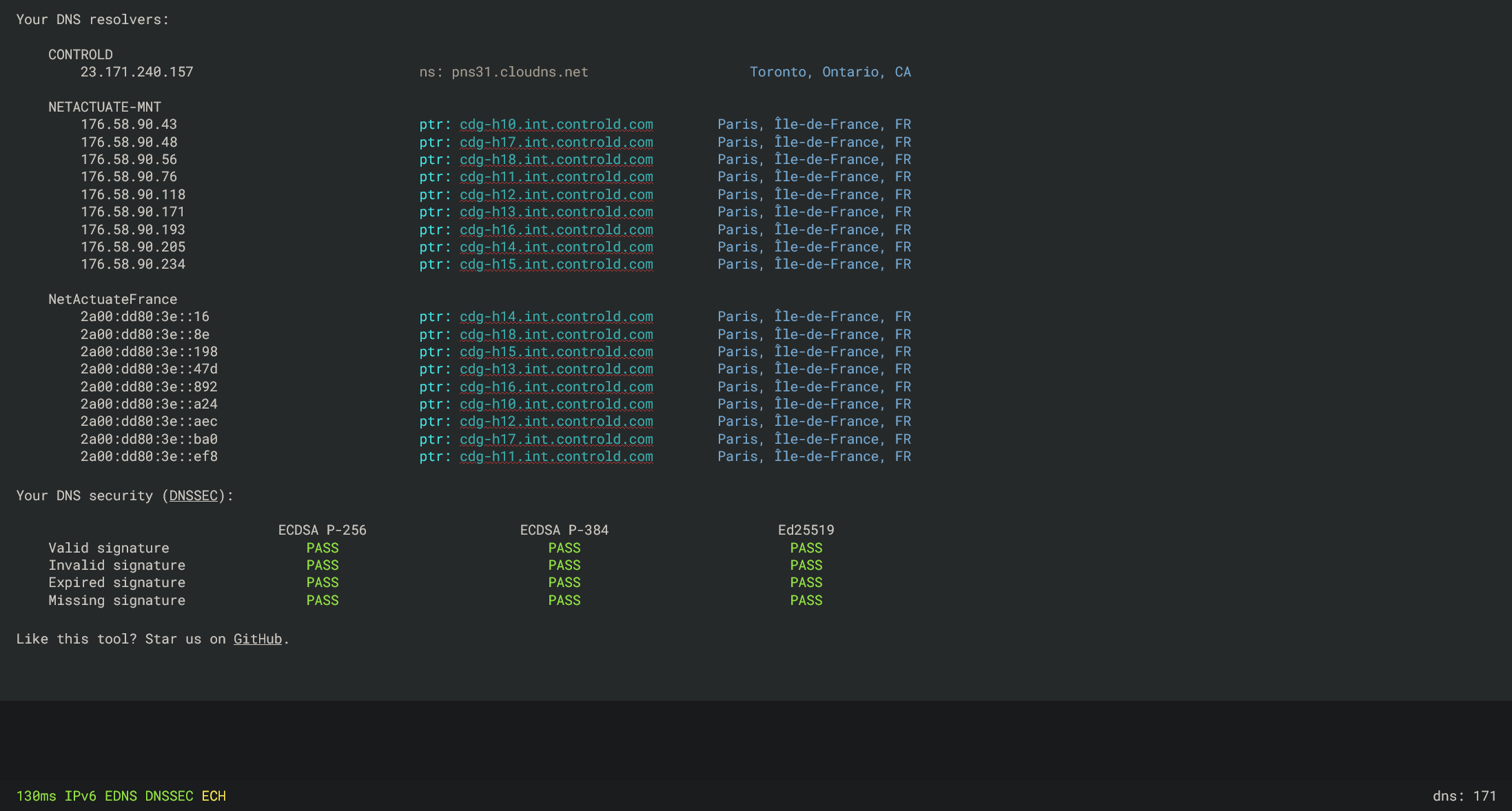The image size is (1512, 811).
Task: Open cdg-h17 ptr link for 176.58.90.48
Action: (556, 142)
